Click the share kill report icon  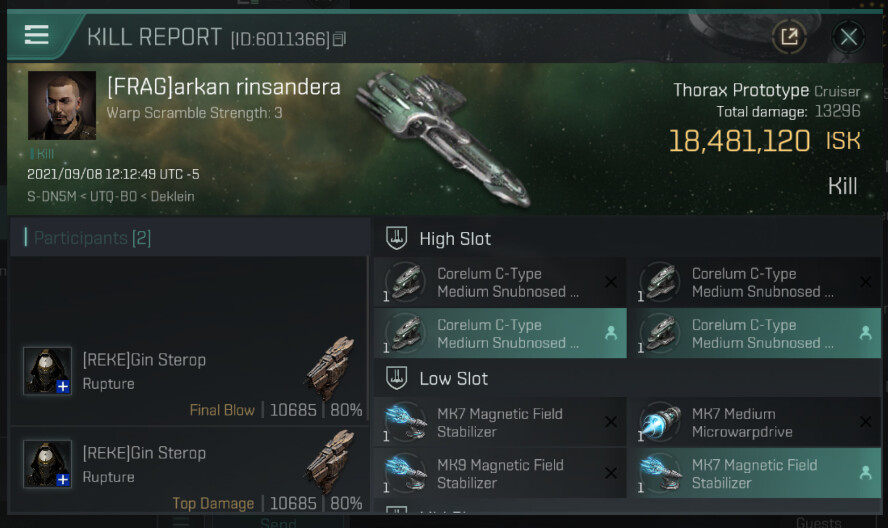(789, 37)
